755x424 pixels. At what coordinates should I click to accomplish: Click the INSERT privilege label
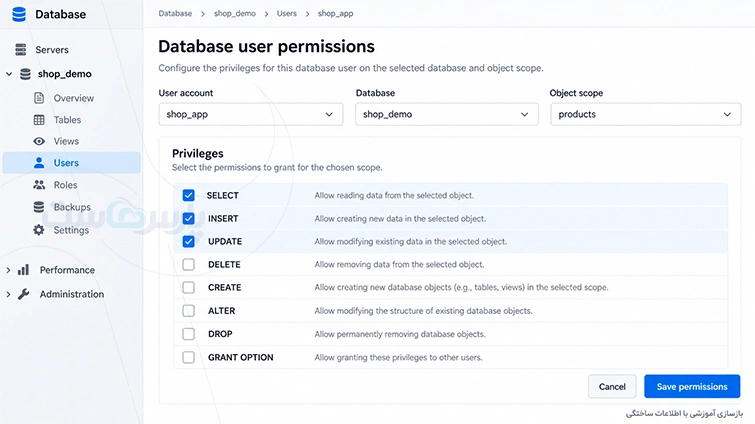click(223, 218)
